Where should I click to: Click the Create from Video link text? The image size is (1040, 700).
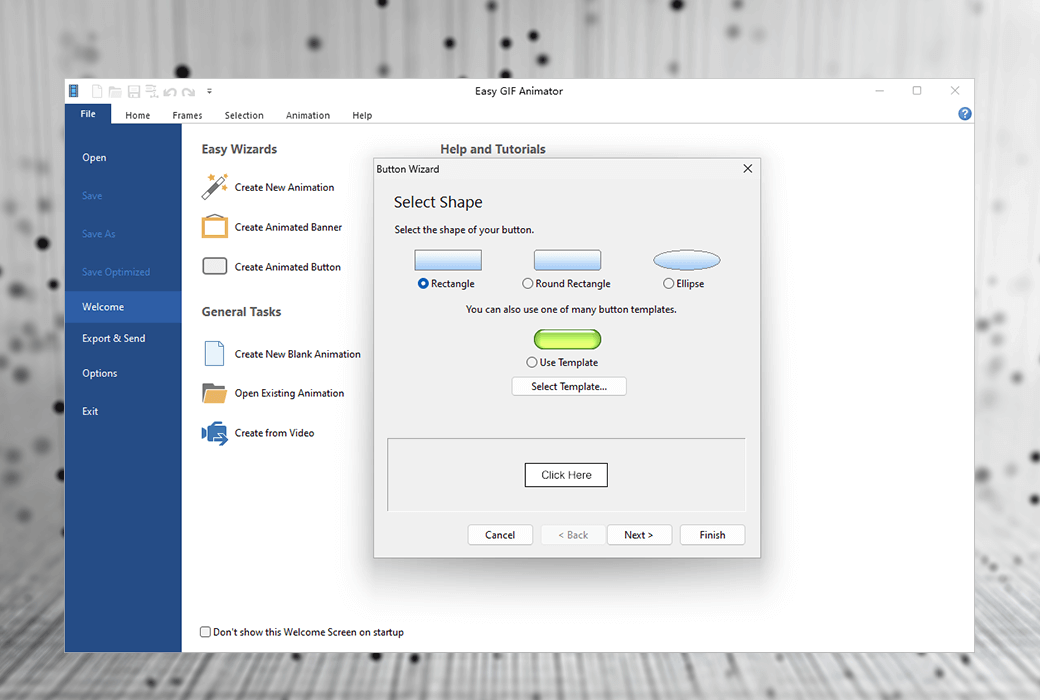275,433
